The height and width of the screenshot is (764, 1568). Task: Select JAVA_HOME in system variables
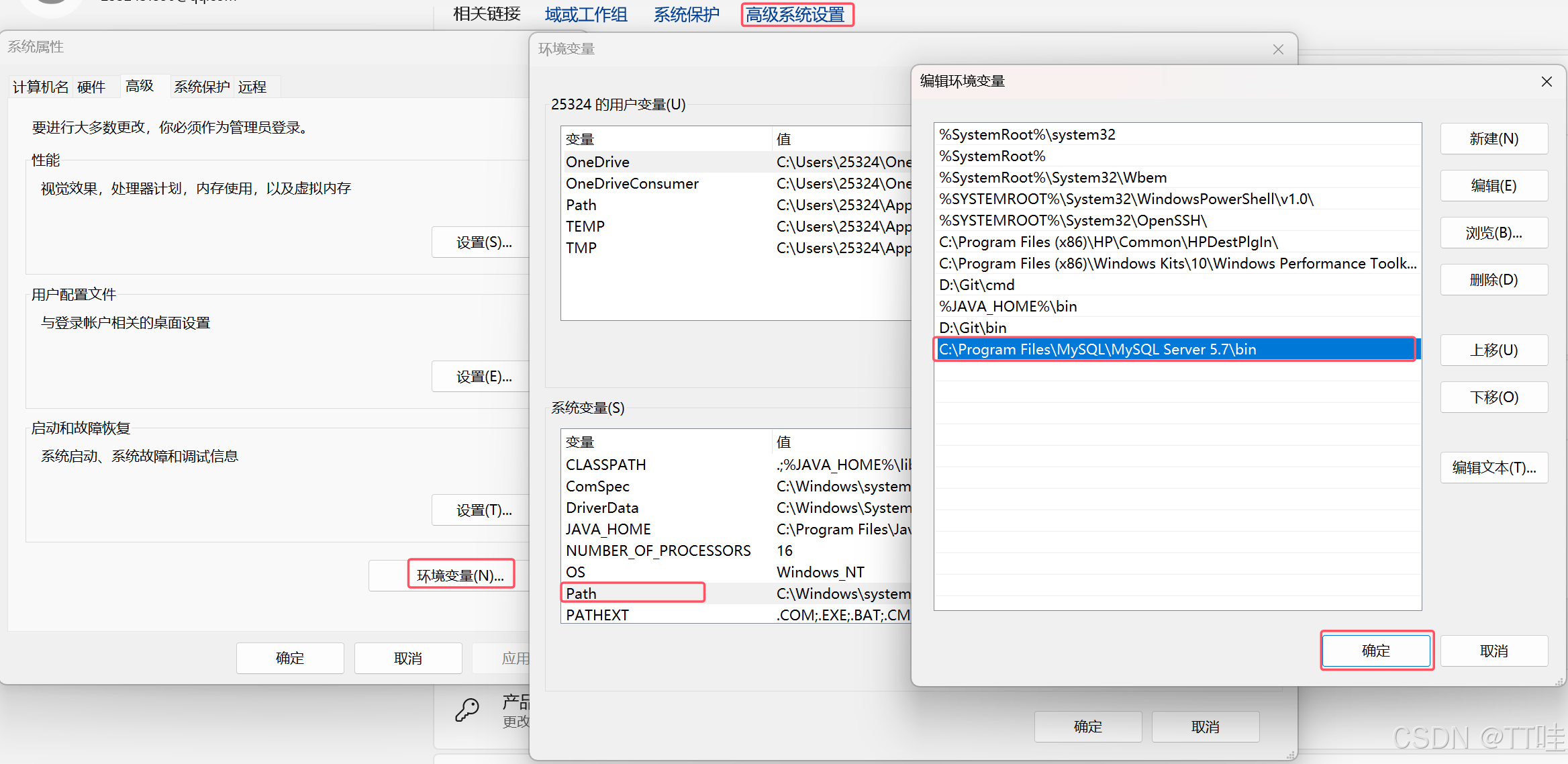click(608, 529)
